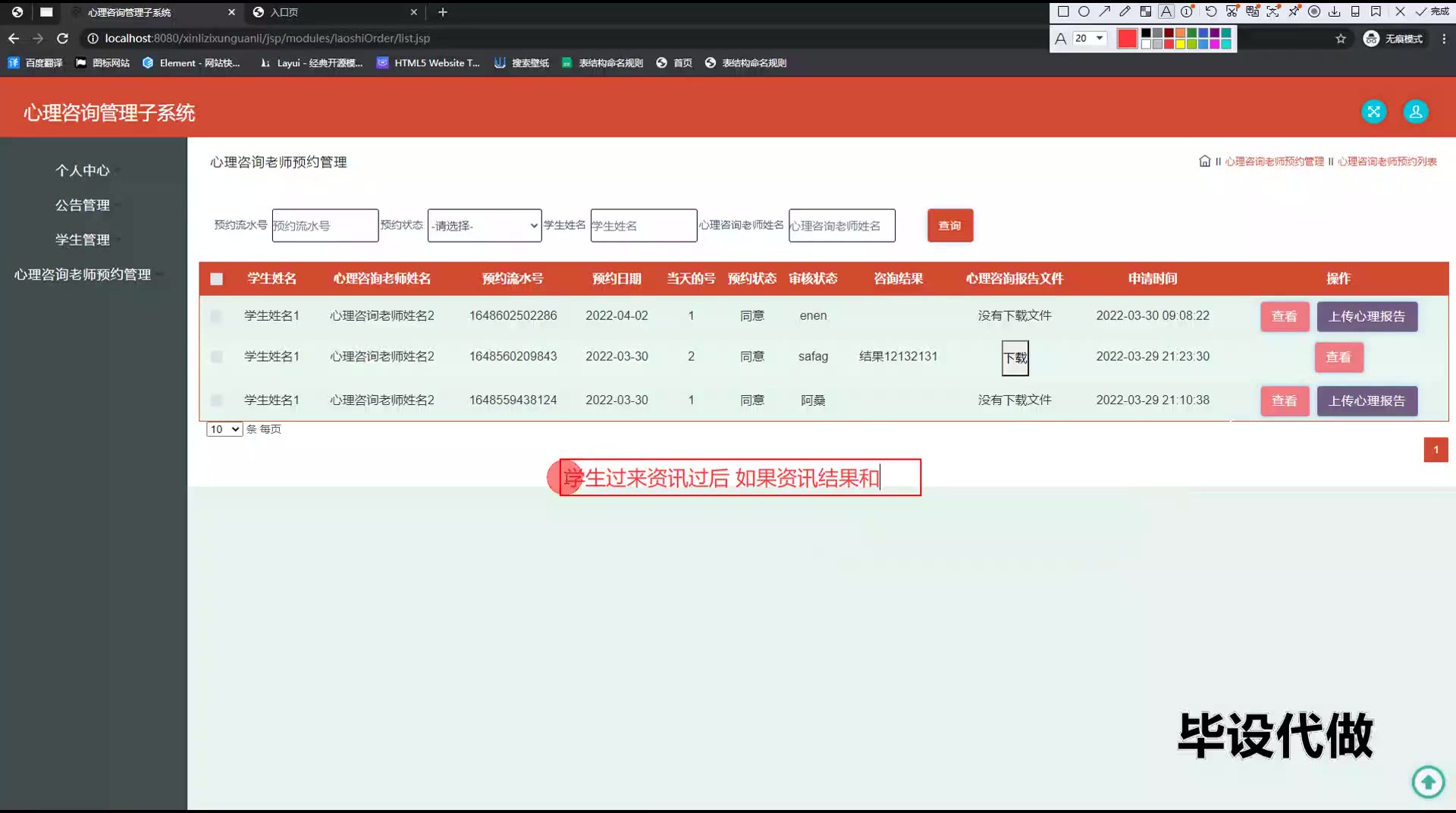Pick the yellow color swatch
This screenshot has width=1456, height=813.
pos(1181,44)
